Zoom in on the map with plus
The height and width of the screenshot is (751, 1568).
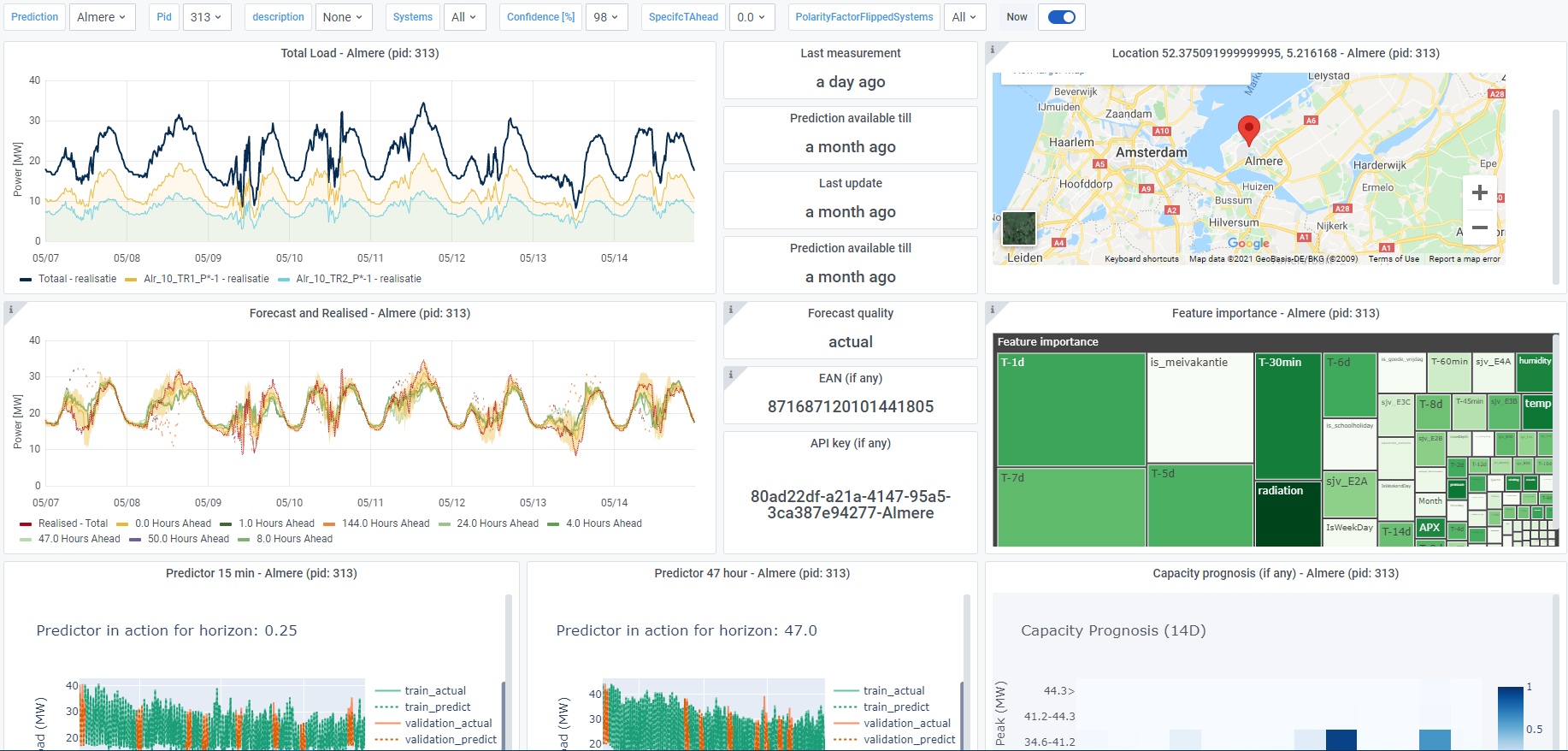[1479, 193]
